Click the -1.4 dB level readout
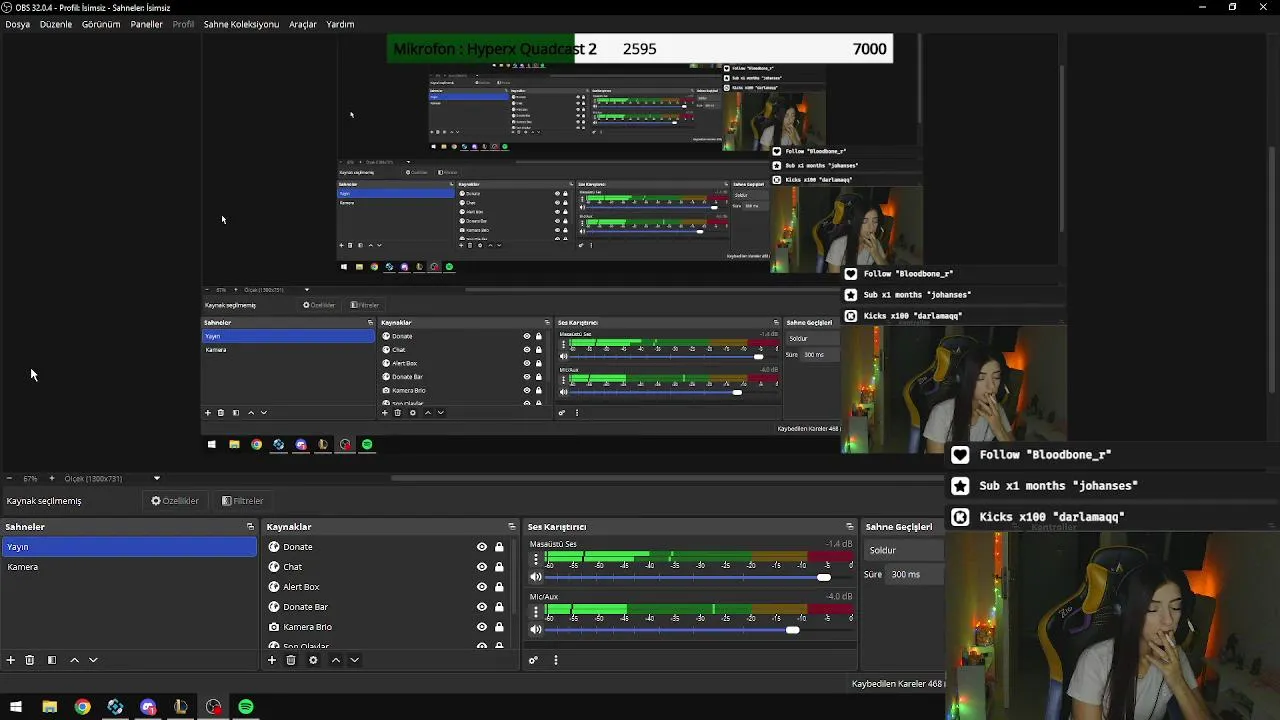Screen dimensions: 1280x720 (x=838, y=544)
